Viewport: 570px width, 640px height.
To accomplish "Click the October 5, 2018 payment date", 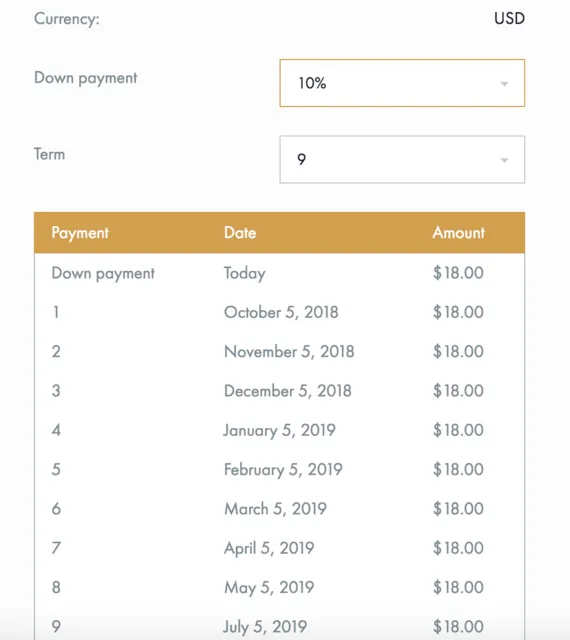I will 281,312.
